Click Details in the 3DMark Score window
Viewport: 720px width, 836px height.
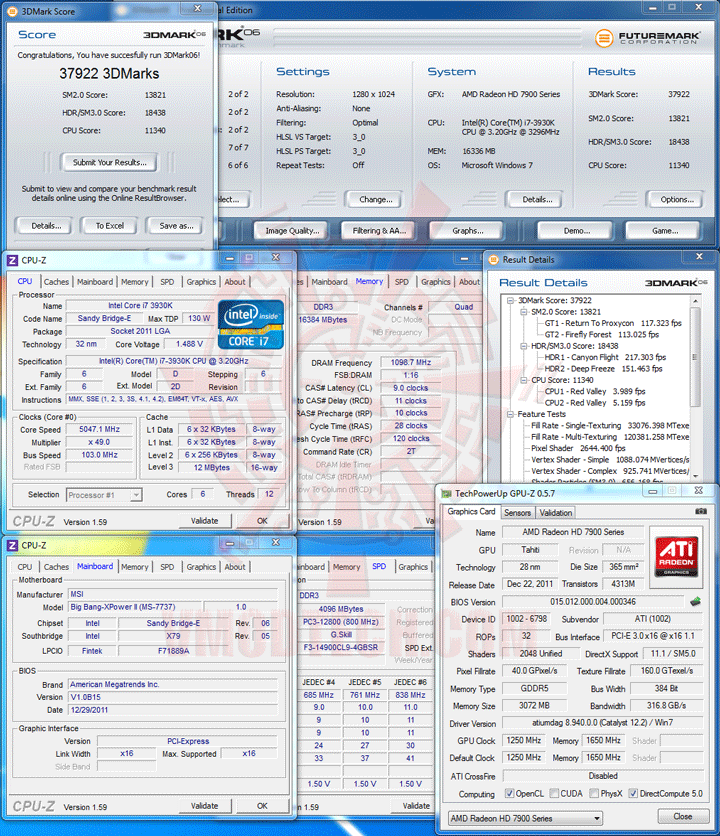click(x=46, y=226)
